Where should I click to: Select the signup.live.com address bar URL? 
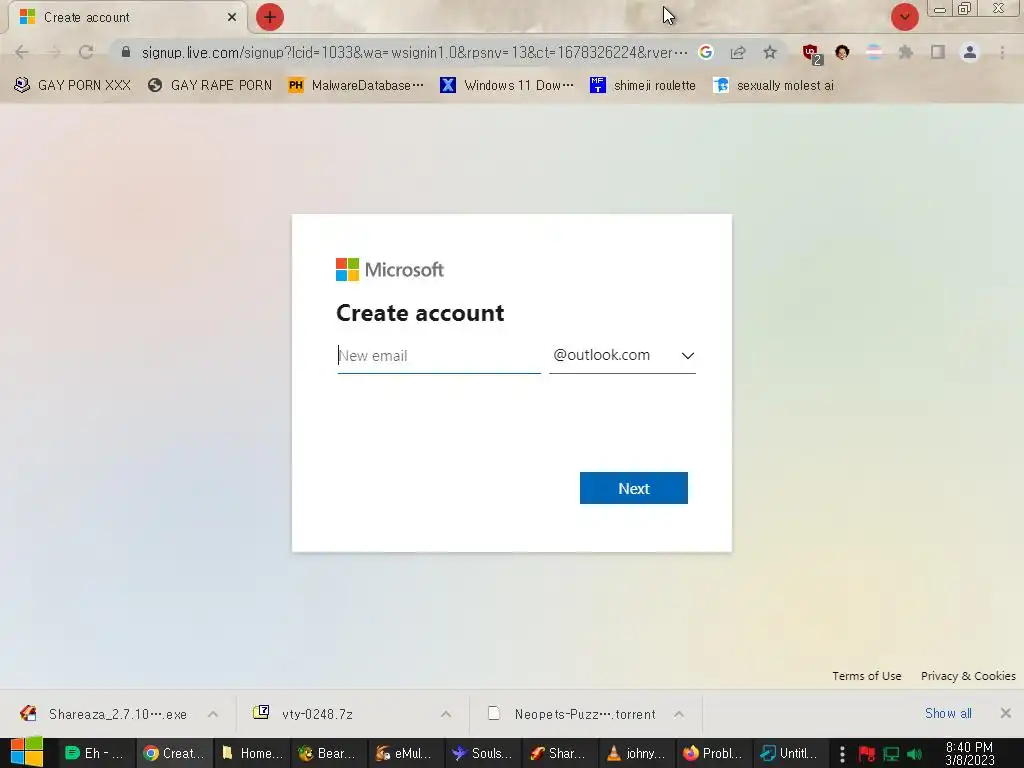415,52
